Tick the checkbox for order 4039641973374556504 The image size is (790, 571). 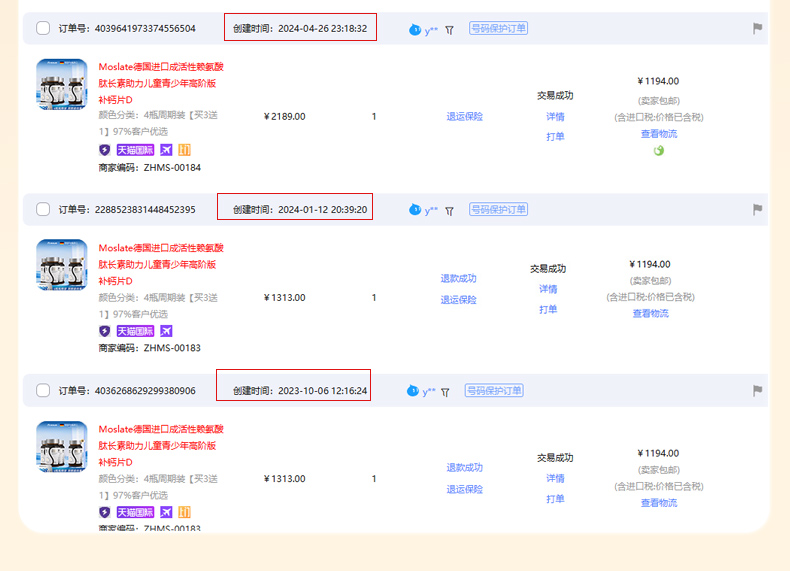(43, 28)
